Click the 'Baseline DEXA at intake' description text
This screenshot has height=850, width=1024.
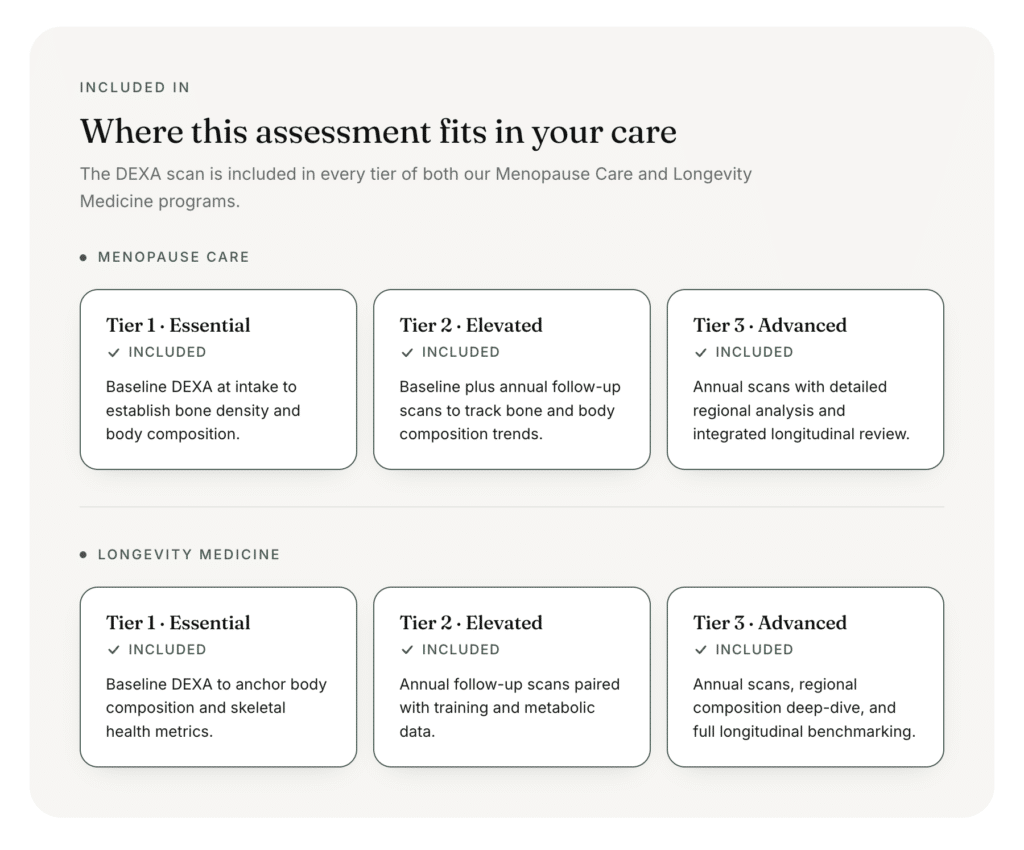pos(203,411)
